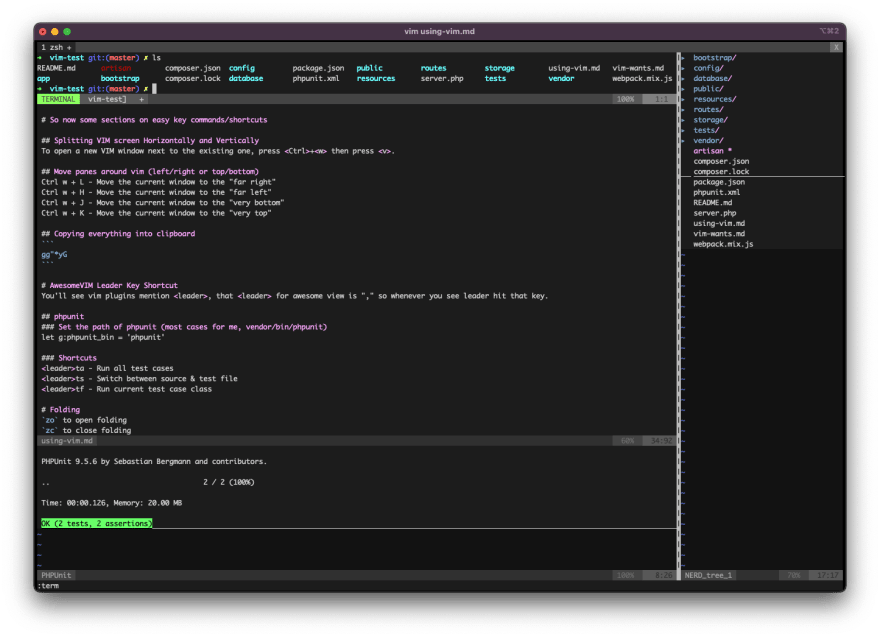Click the 60% indicator in using-vim.md status line
880x637 pixels.
click(x=627, y=441)
